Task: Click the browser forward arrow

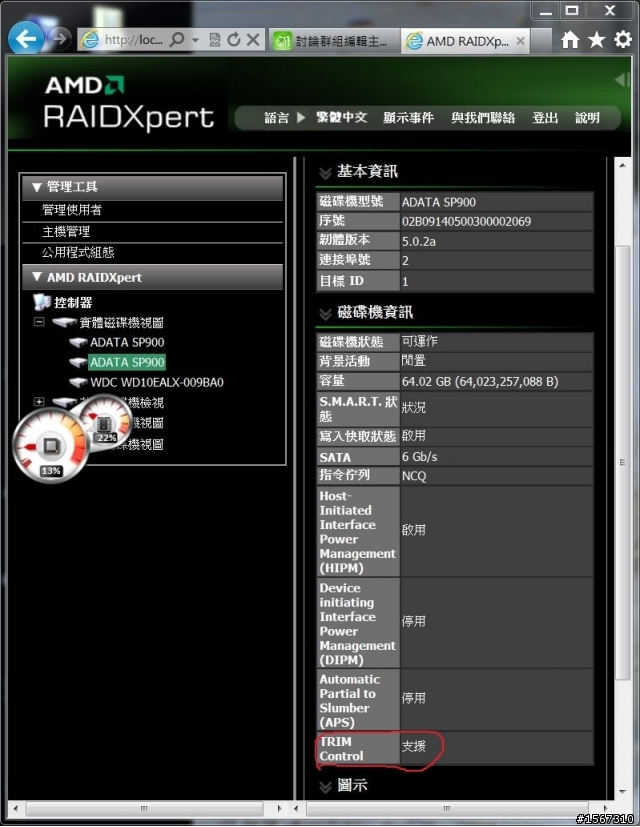Action: (59, 39)
